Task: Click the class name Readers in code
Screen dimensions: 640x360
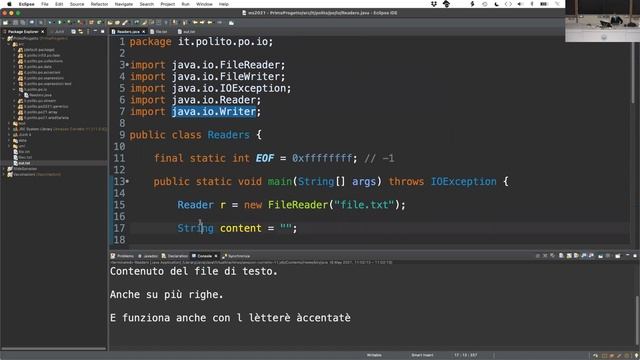Action: (x=228, y=135)
